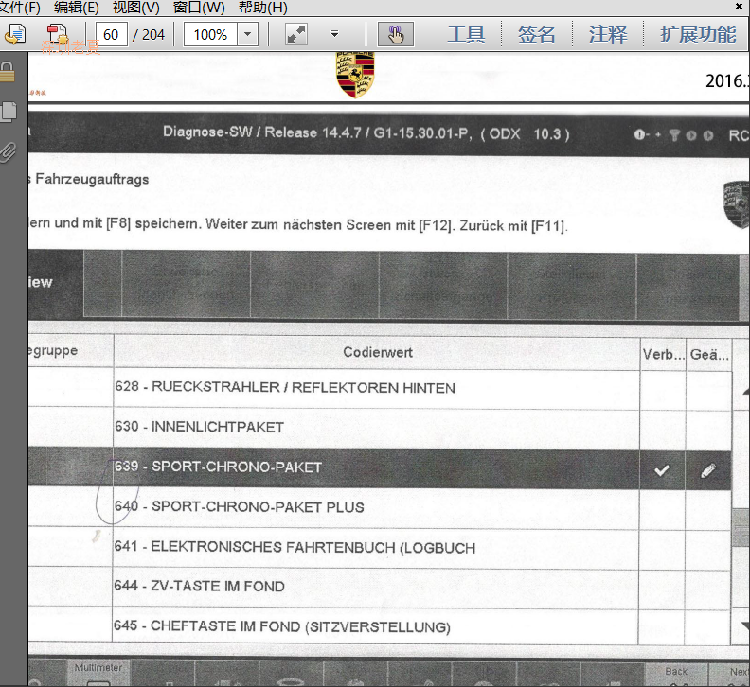Open the page thumbnails sidebar icon
This screenshot has width=750, height=687.
click(9, 111)
